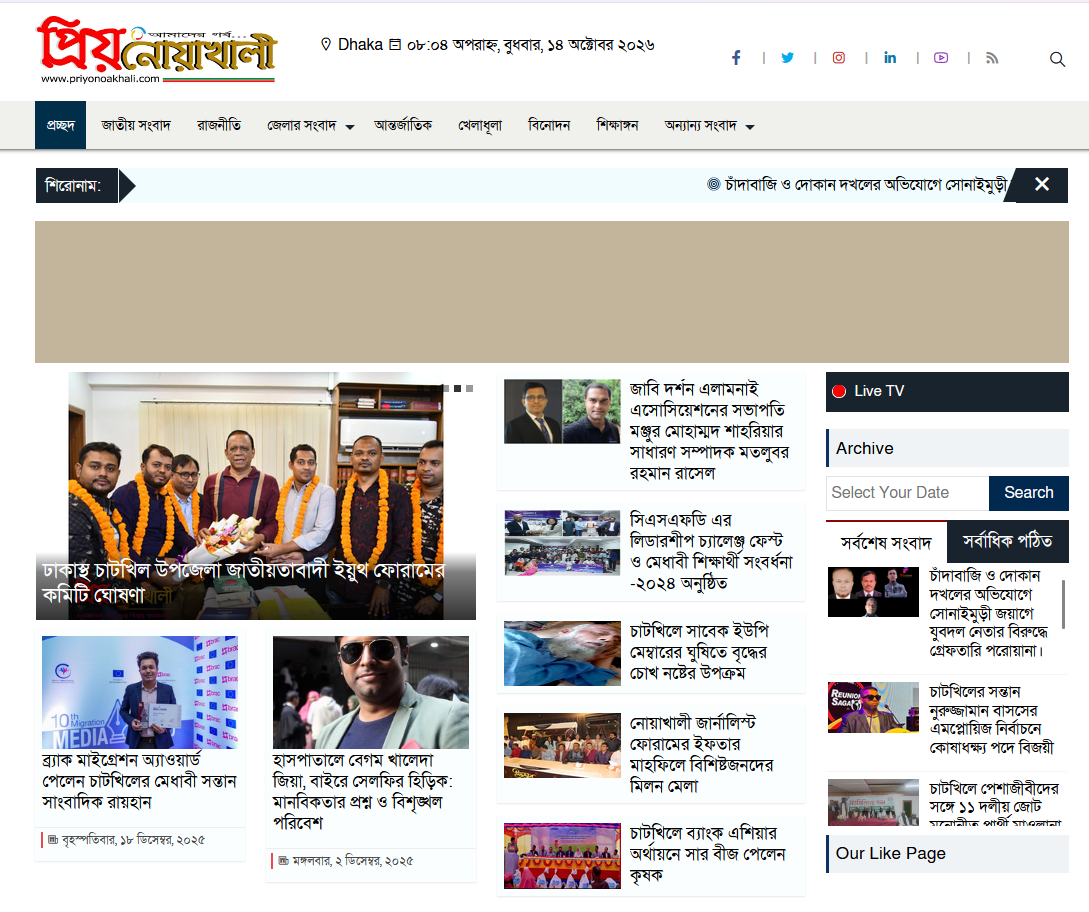The width and height of the screenshot is (1089, 912).
Task: Click the Dhaka location pin icon
Action: point(326,44)
